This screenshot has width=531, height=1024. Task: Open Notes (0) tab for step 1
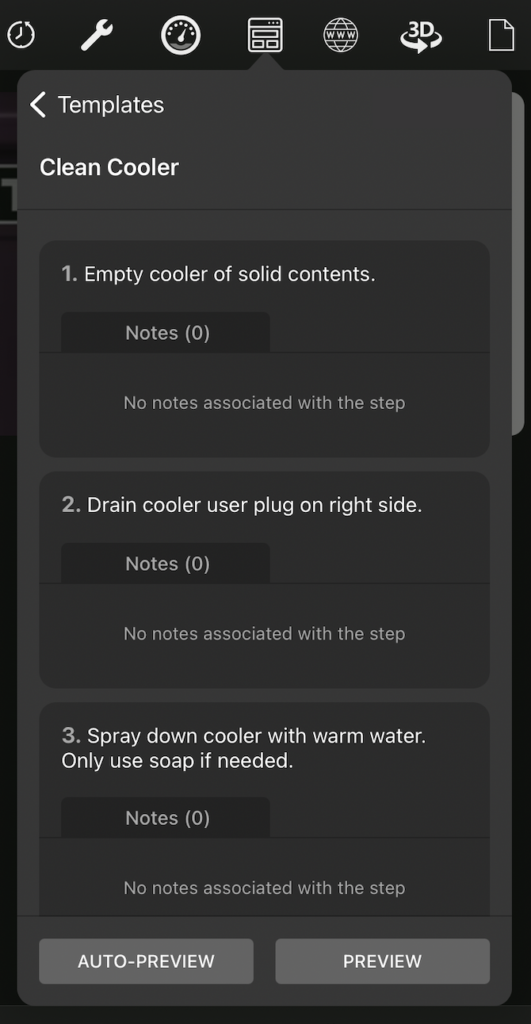165,332
